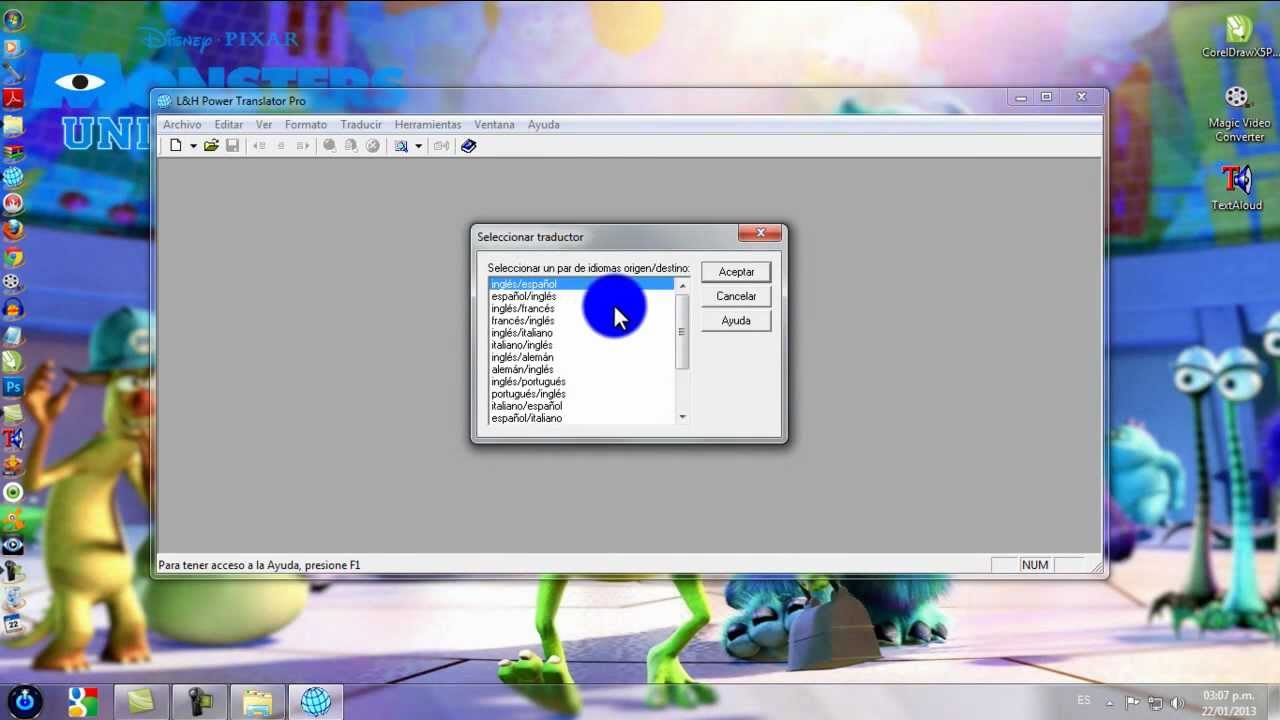Screen dimensions: 1280x720
Task: Open the Ver menu
Action: tap(264, 125)
